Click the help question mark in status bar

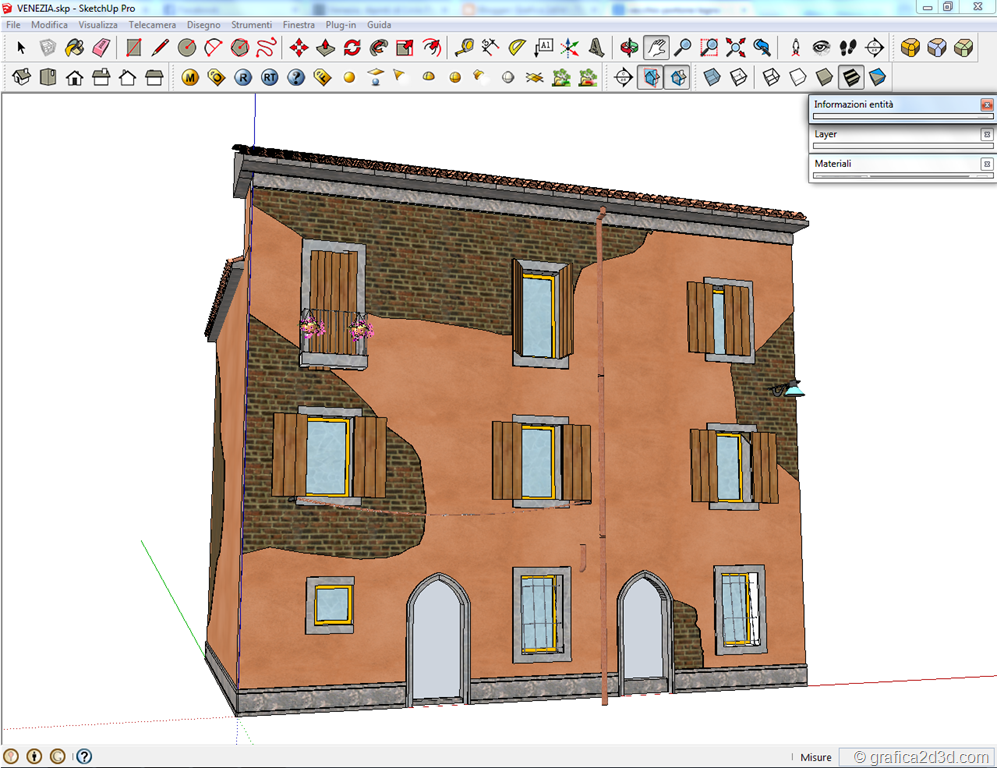coord(84,757)
